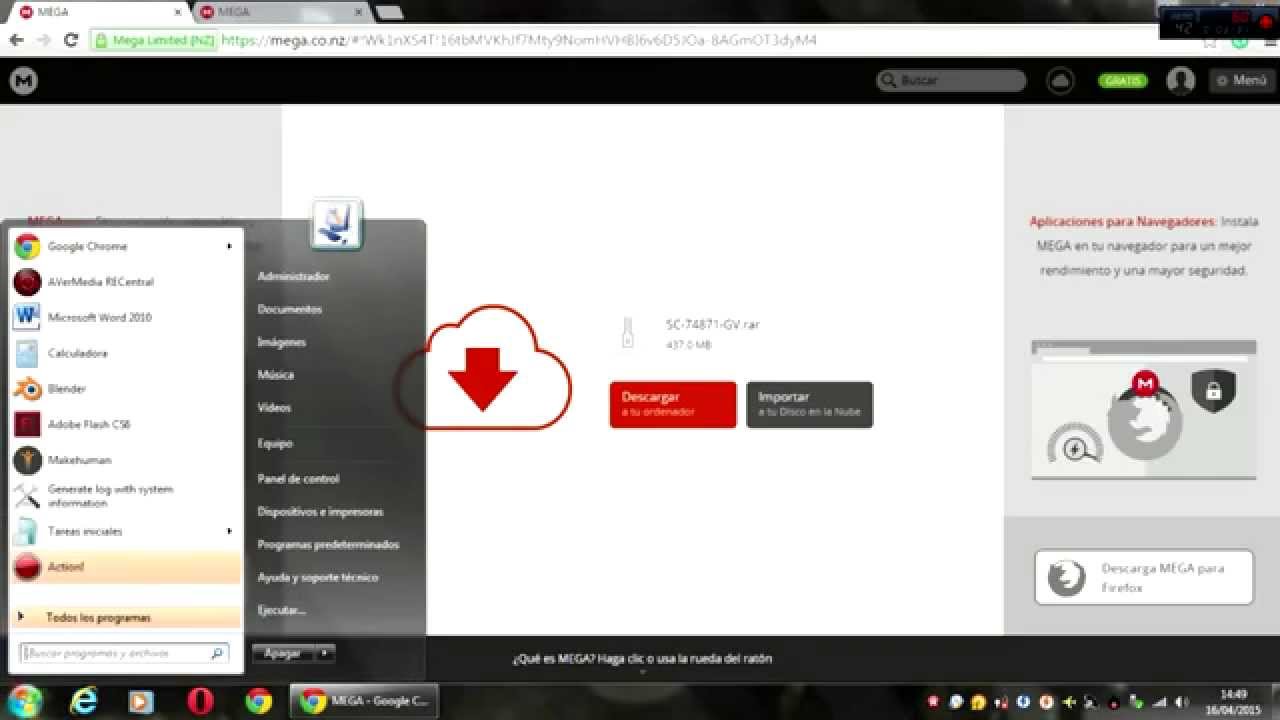Open Calculadora from start menu
The width and height of the screenshot is (1280, 720).
tap(124, 353)
